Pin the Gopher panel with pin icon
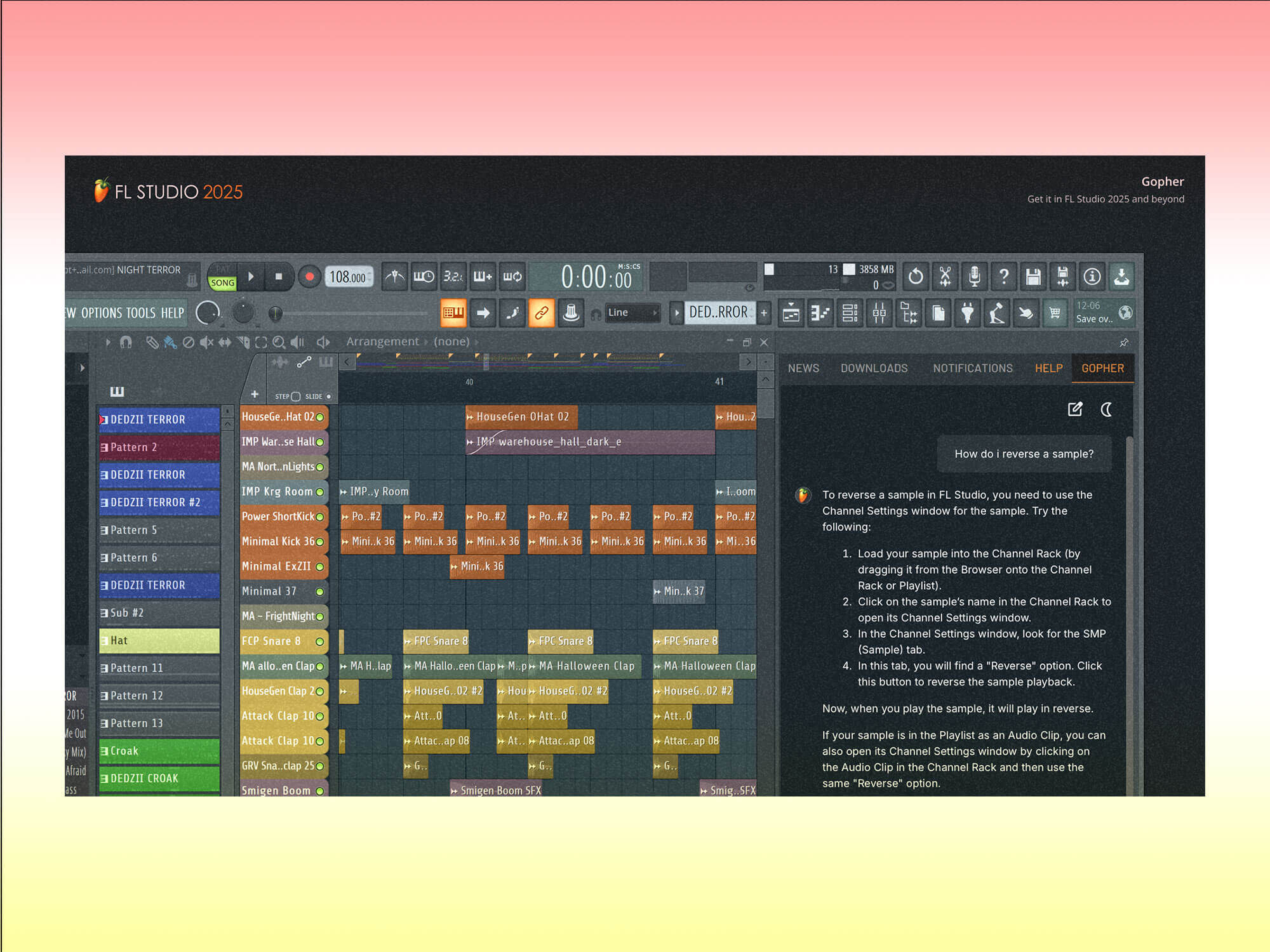Image resolution: width=1270 pixels, height=952 pixels. coord(1124,342)
